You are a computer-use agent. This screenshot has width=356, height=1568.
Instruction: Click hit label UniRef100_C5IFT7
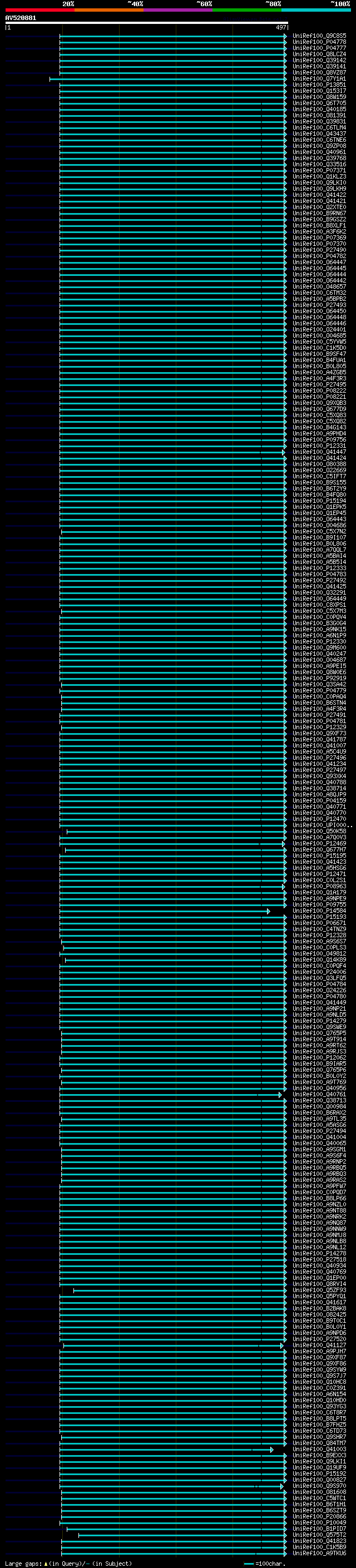(x=319, y=477)
